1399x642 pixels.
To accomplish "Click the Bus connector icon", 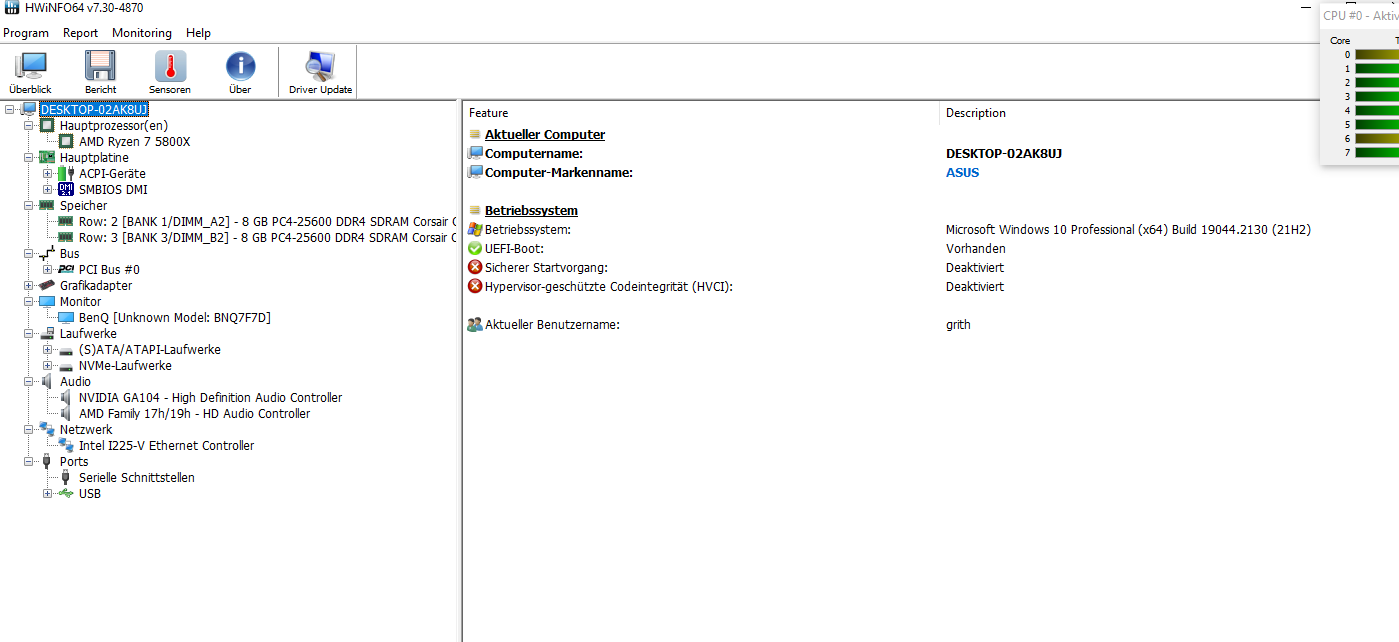I will pos(47,253).
